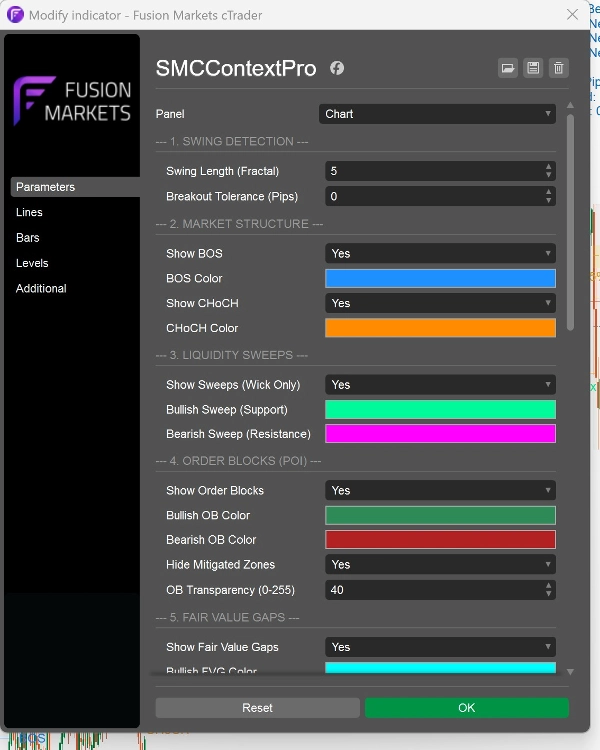The height and width of the screenshot is (750, 600).
Task: Click the scrollbar down arrow
Action: pos(570,672)
